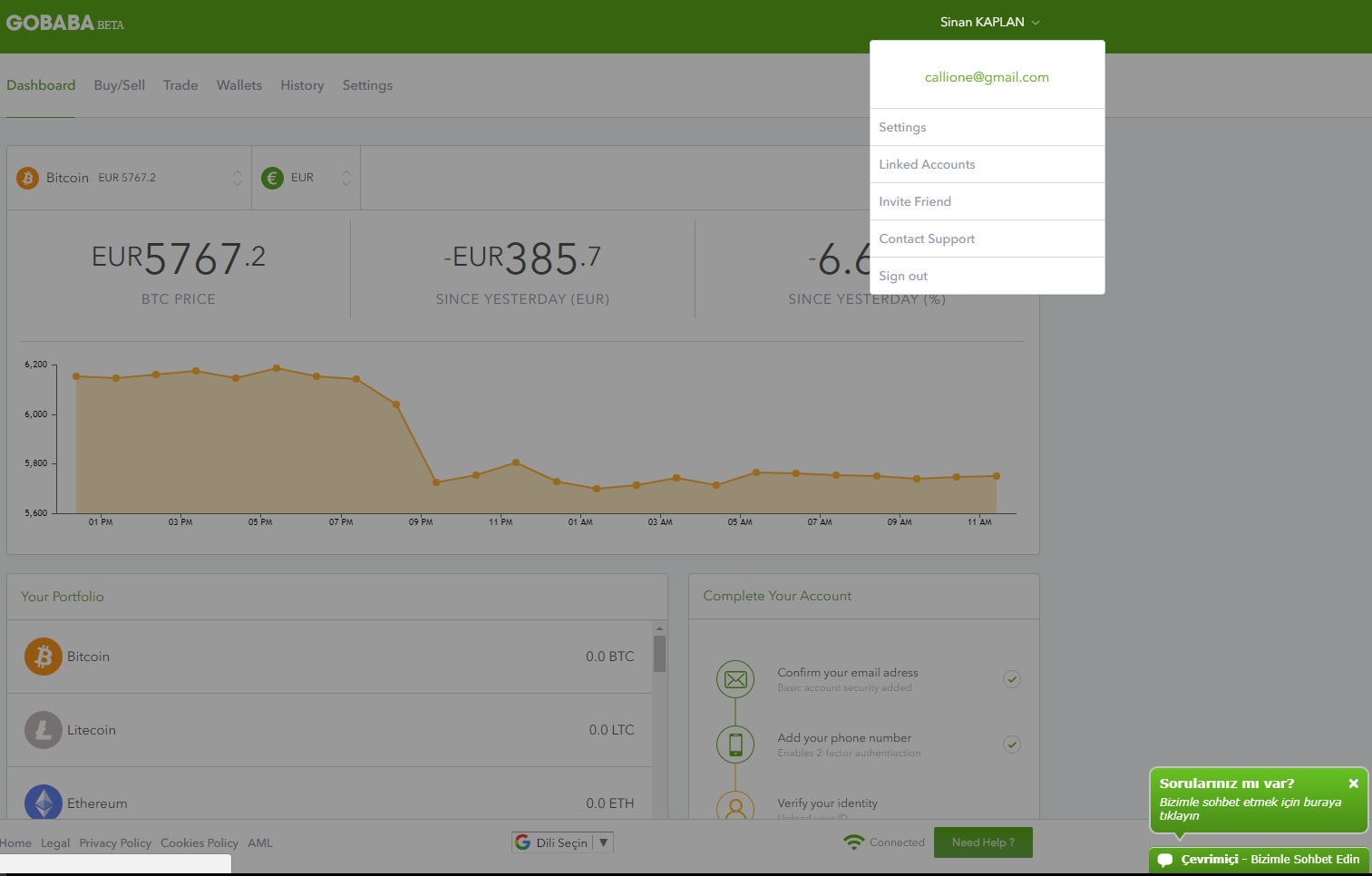Screen dimensions: 1372x876
Task: Click the BTC PRICE value EUR5767.2
Action: 179,258
